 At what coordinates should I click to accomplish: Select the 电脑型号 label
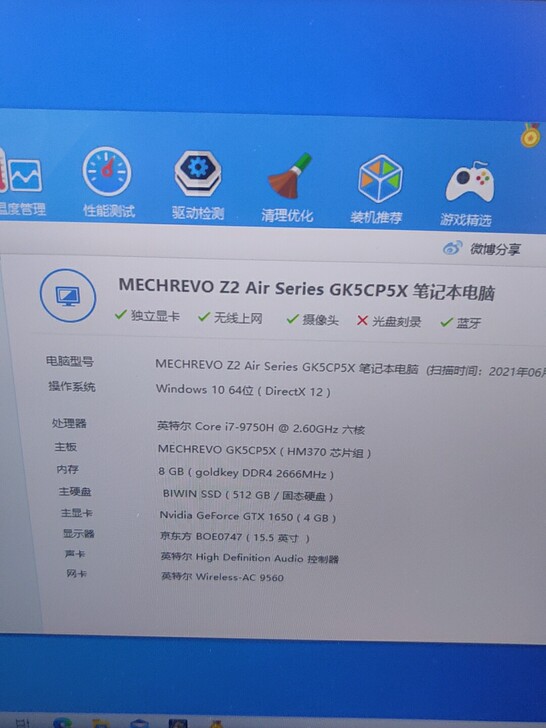pyautogui.click(x=70, y=361)
